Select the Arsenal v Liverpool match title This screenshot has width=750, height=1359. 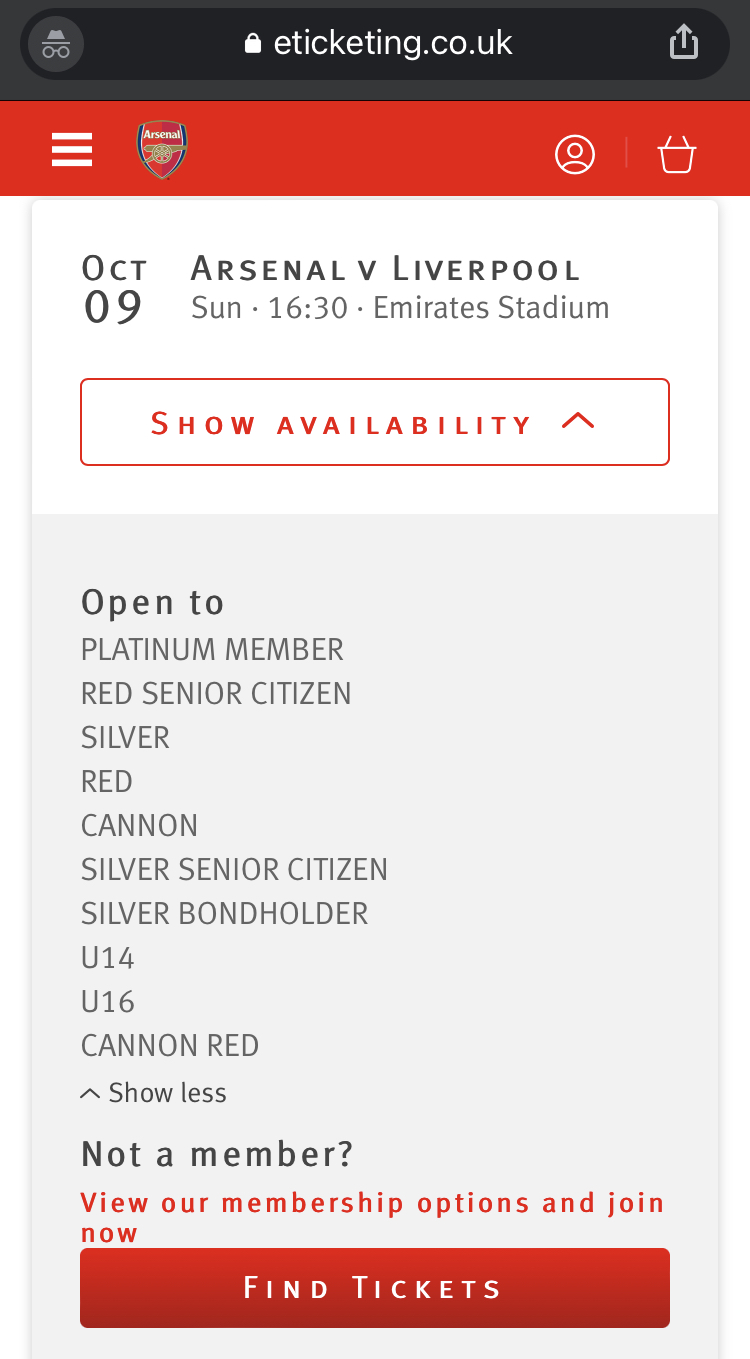tap(386, 269)
